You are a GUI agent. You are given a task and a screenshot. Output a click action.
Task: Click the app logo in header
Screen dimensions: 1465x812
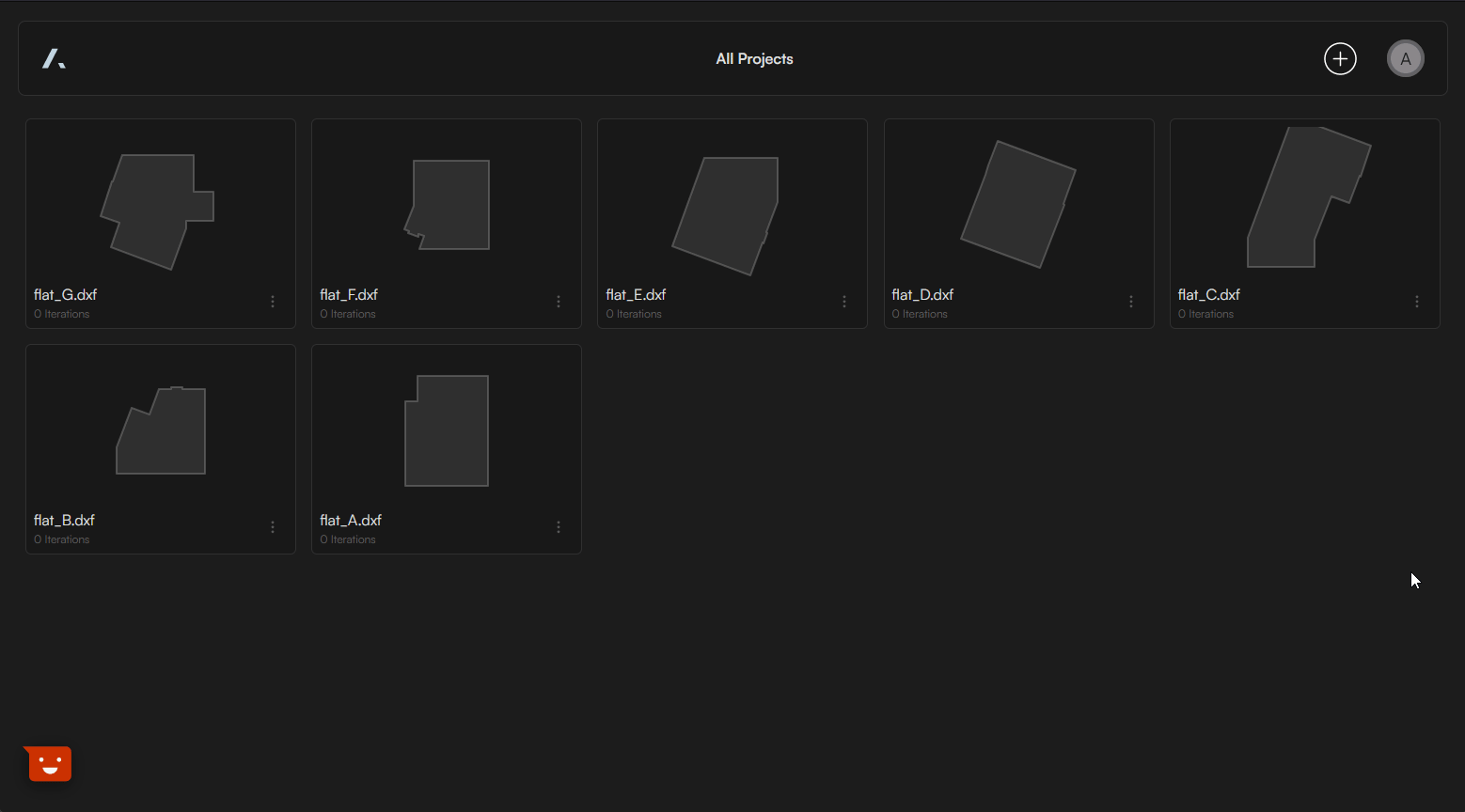[54, 59]
